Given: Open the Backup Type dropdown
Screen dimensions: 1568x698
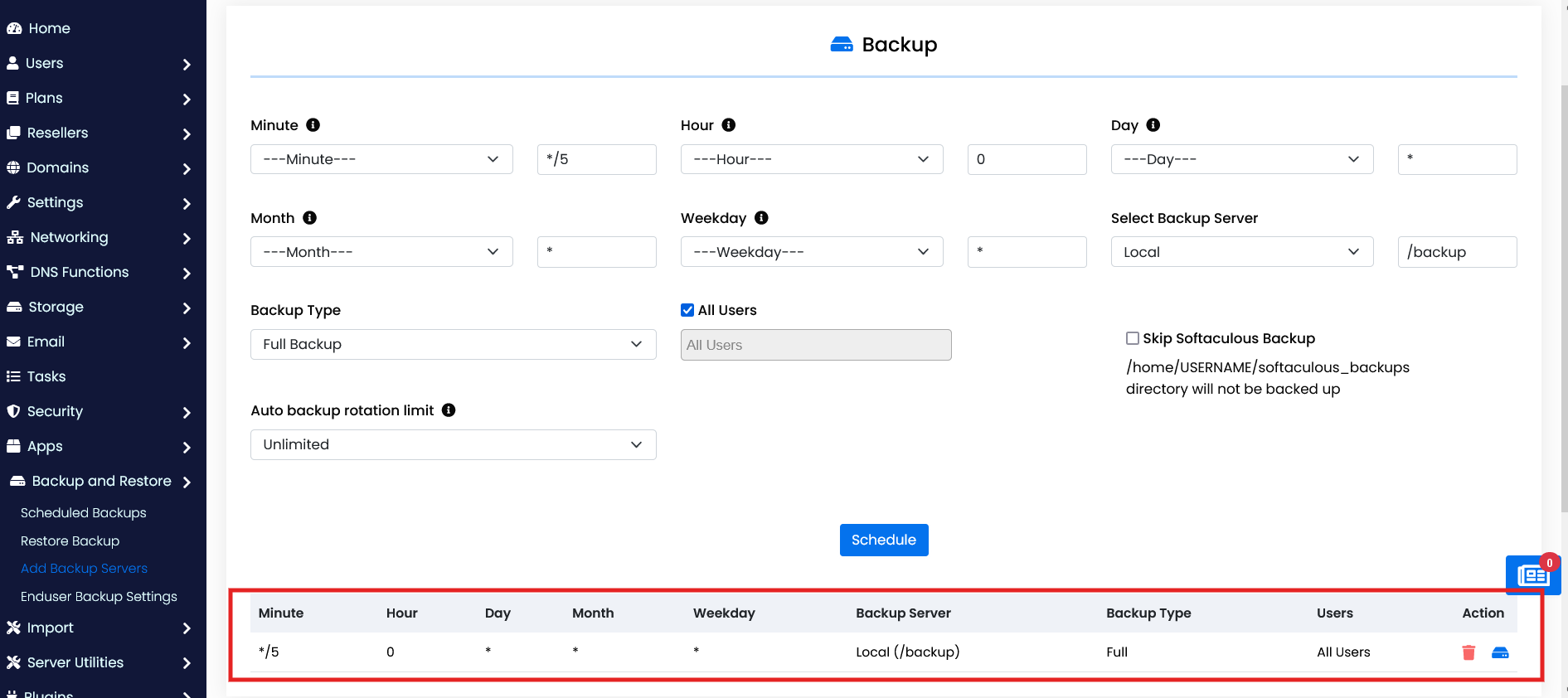Looking at the screenshot, I should tap(454, 344).
